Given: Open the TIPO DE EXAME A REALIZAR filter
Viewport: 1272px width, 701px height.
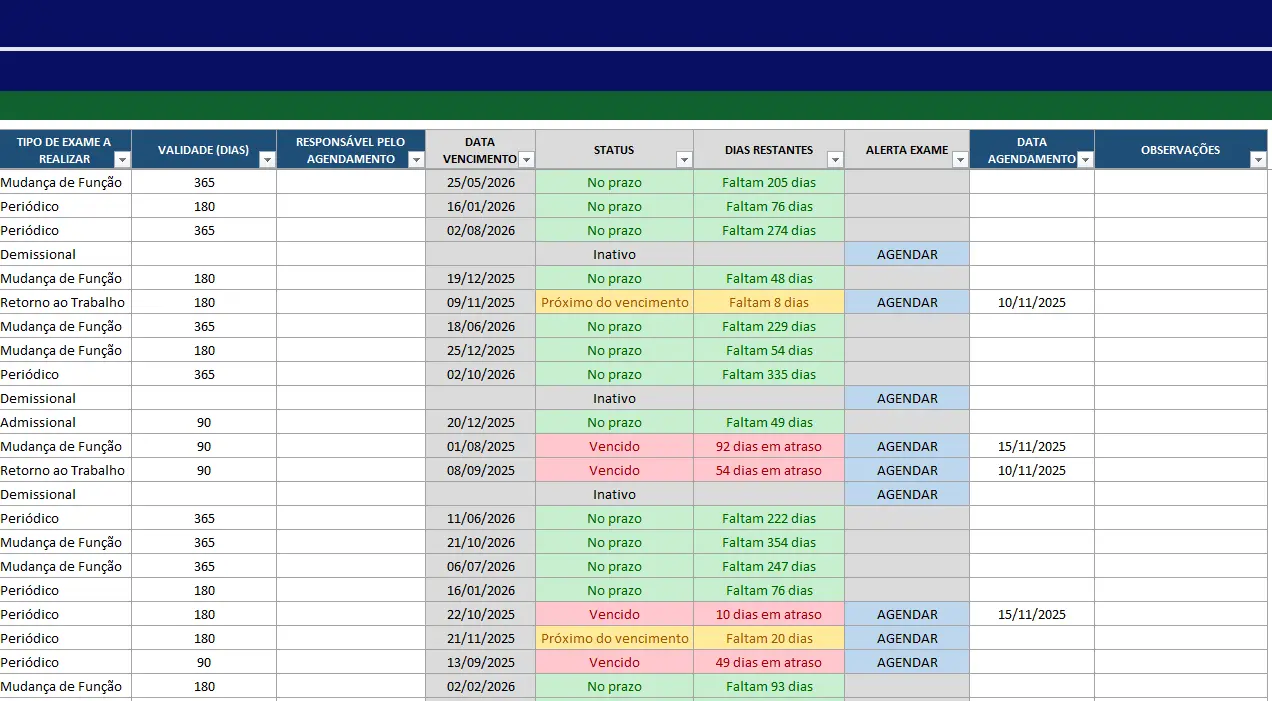Looking at the screenshot, I should click(122, 160).
